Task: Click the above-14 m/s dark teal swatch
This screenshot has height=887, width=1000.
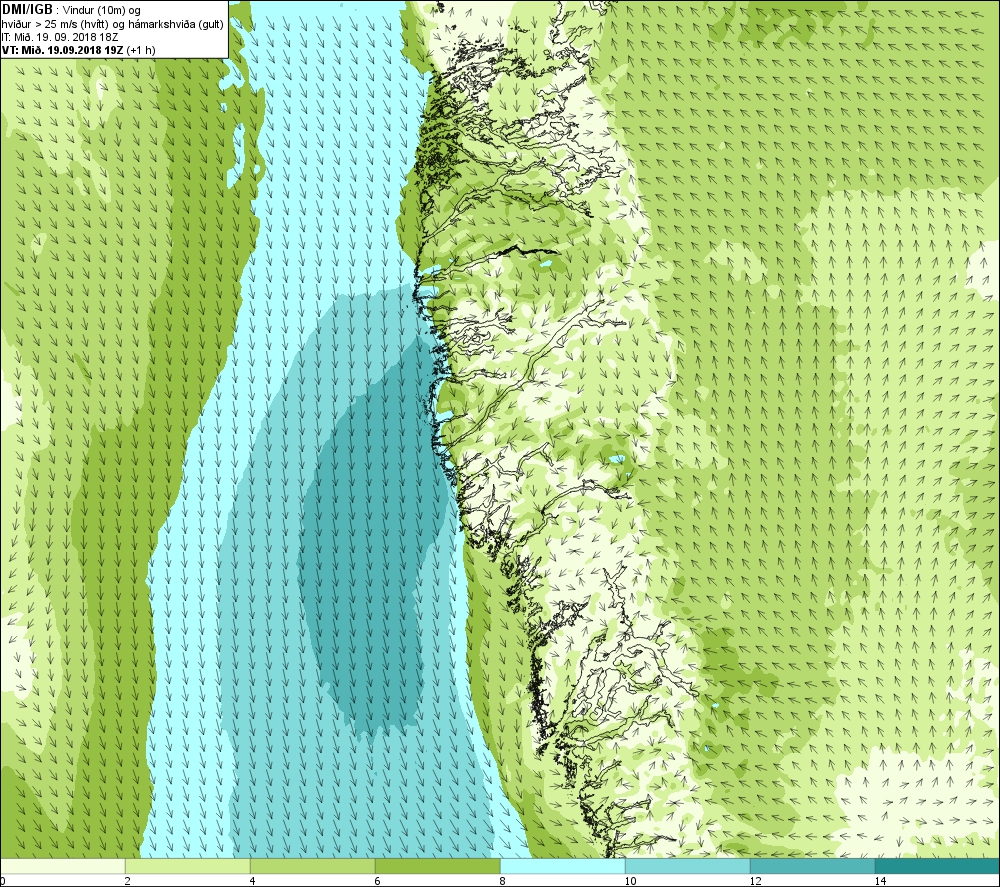Action: point(938,866)
